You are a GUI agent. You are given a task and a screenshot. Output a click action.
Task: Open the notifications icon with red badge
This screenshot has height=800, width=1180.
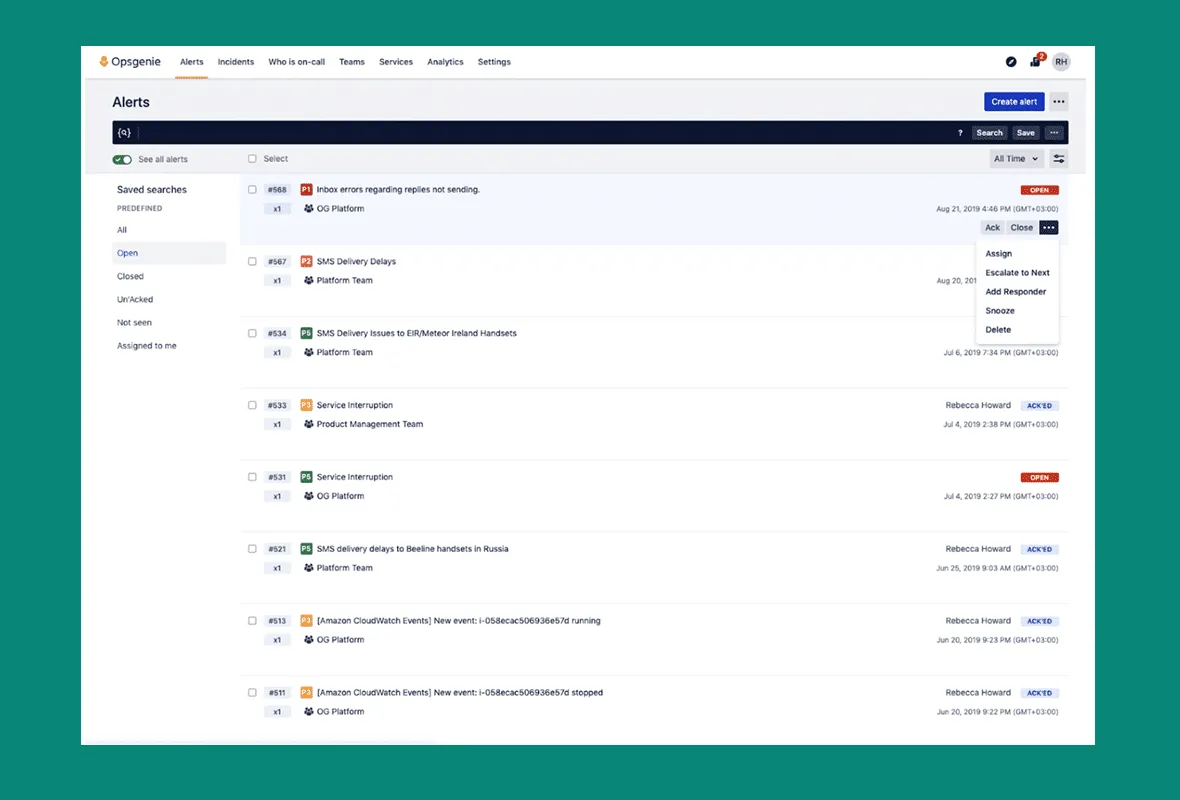(x=1036, y=62)
